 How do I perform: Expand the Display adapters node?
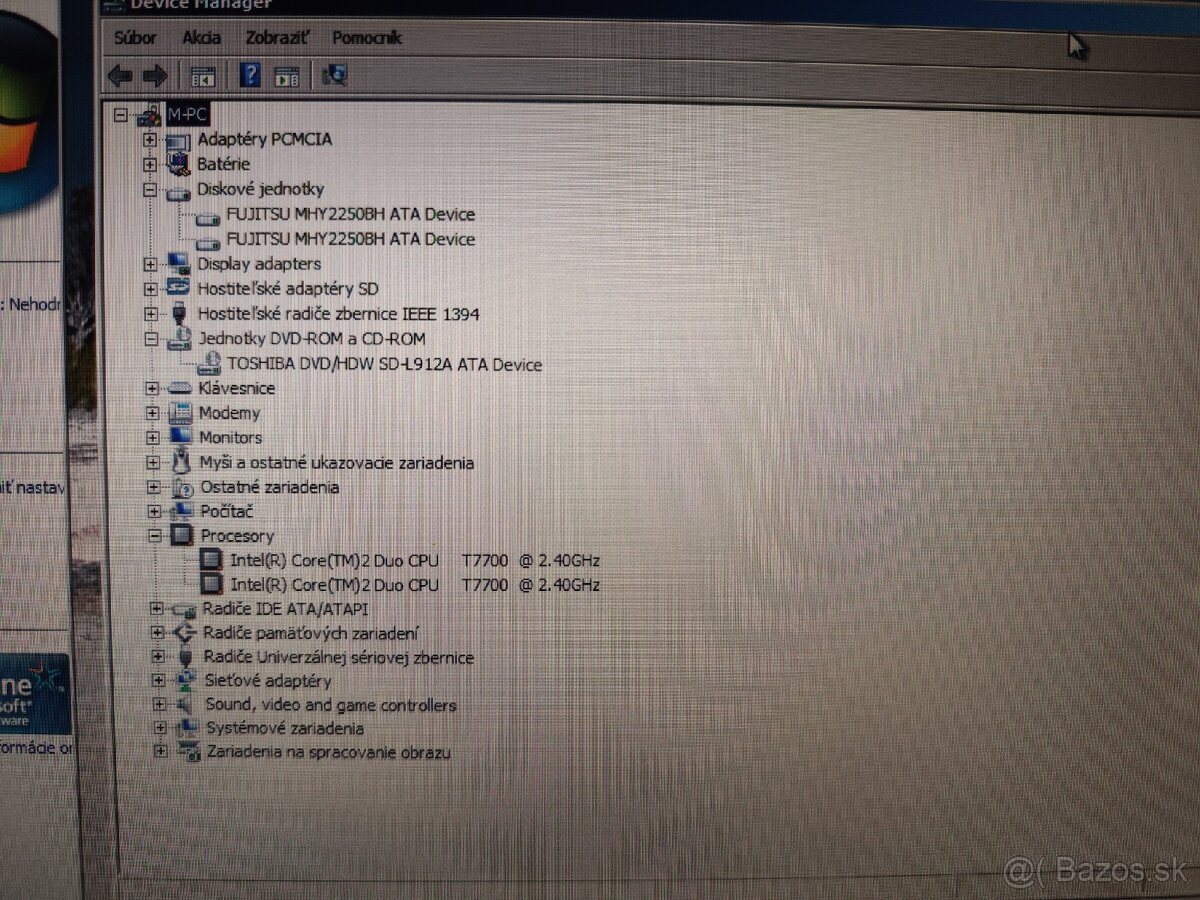(x=150, y=264)
